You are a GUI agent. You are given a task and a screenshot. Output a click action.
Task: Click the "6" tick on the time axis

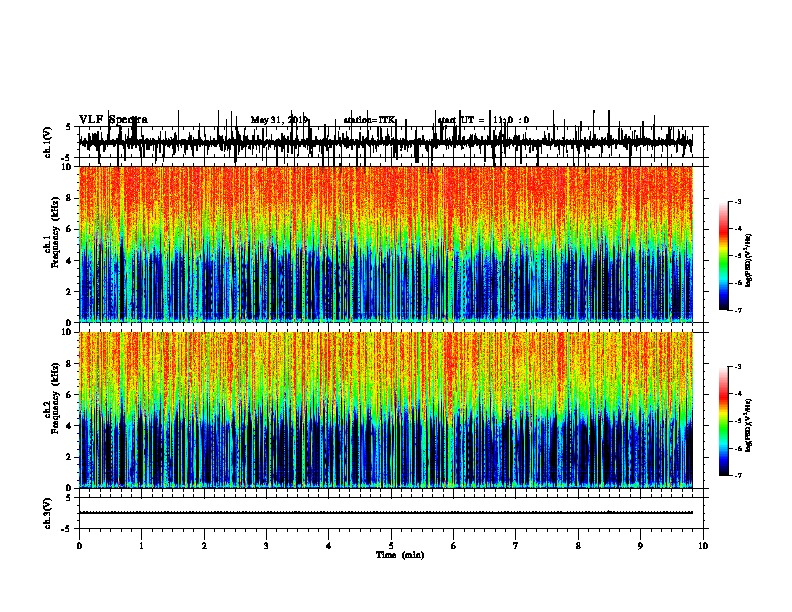pos(453,545)
